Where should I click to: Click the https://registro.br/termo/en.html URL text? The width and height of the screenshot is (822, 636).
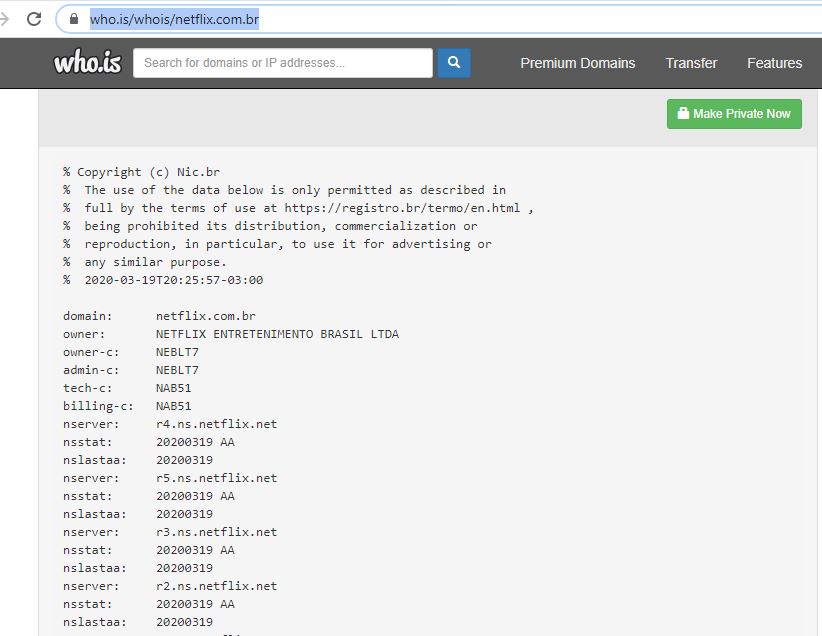tap(402, 208)
